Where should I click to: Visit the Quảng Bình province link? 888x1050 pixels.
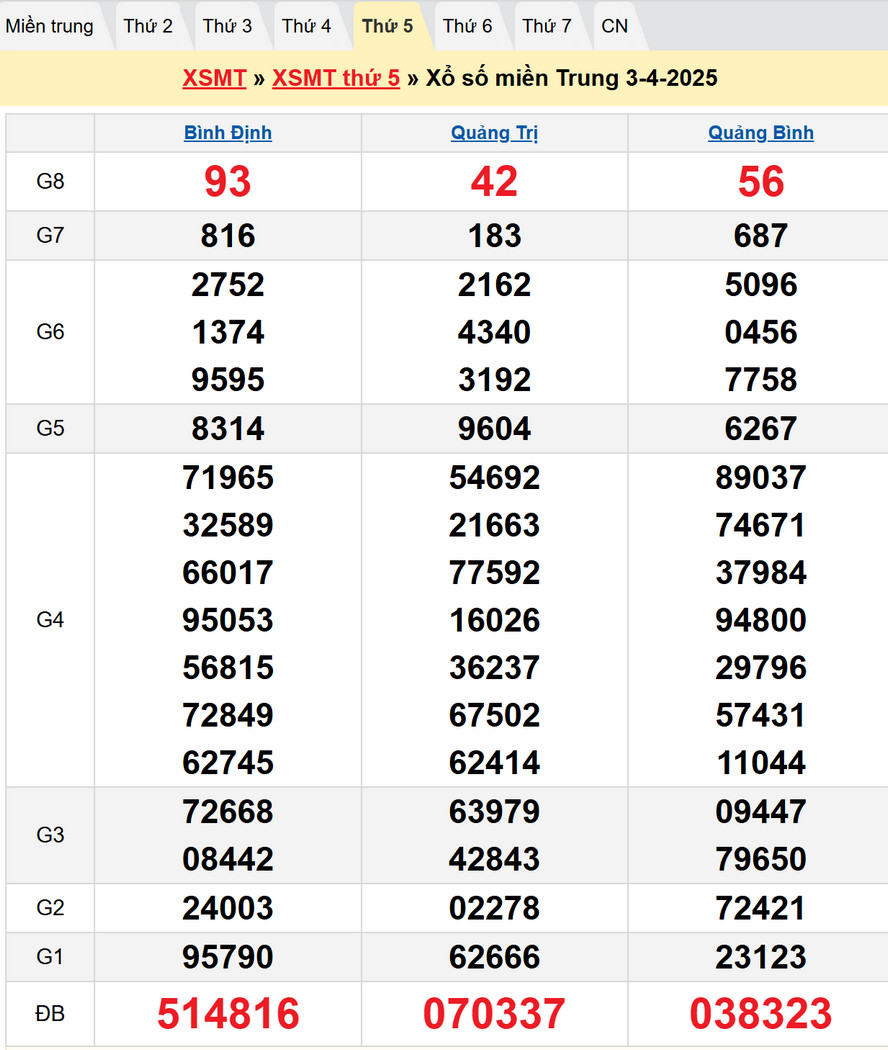coord(761,133)
